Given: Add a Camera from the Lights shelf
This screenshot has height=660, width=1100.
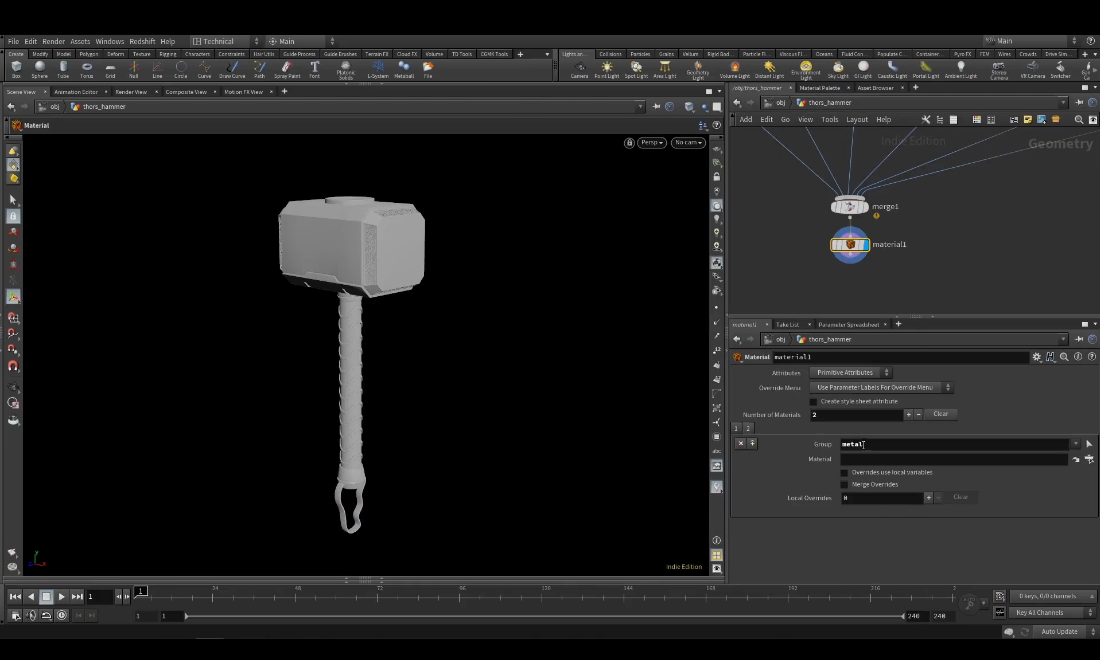Looking at the screenshot, I should (579, 68).
